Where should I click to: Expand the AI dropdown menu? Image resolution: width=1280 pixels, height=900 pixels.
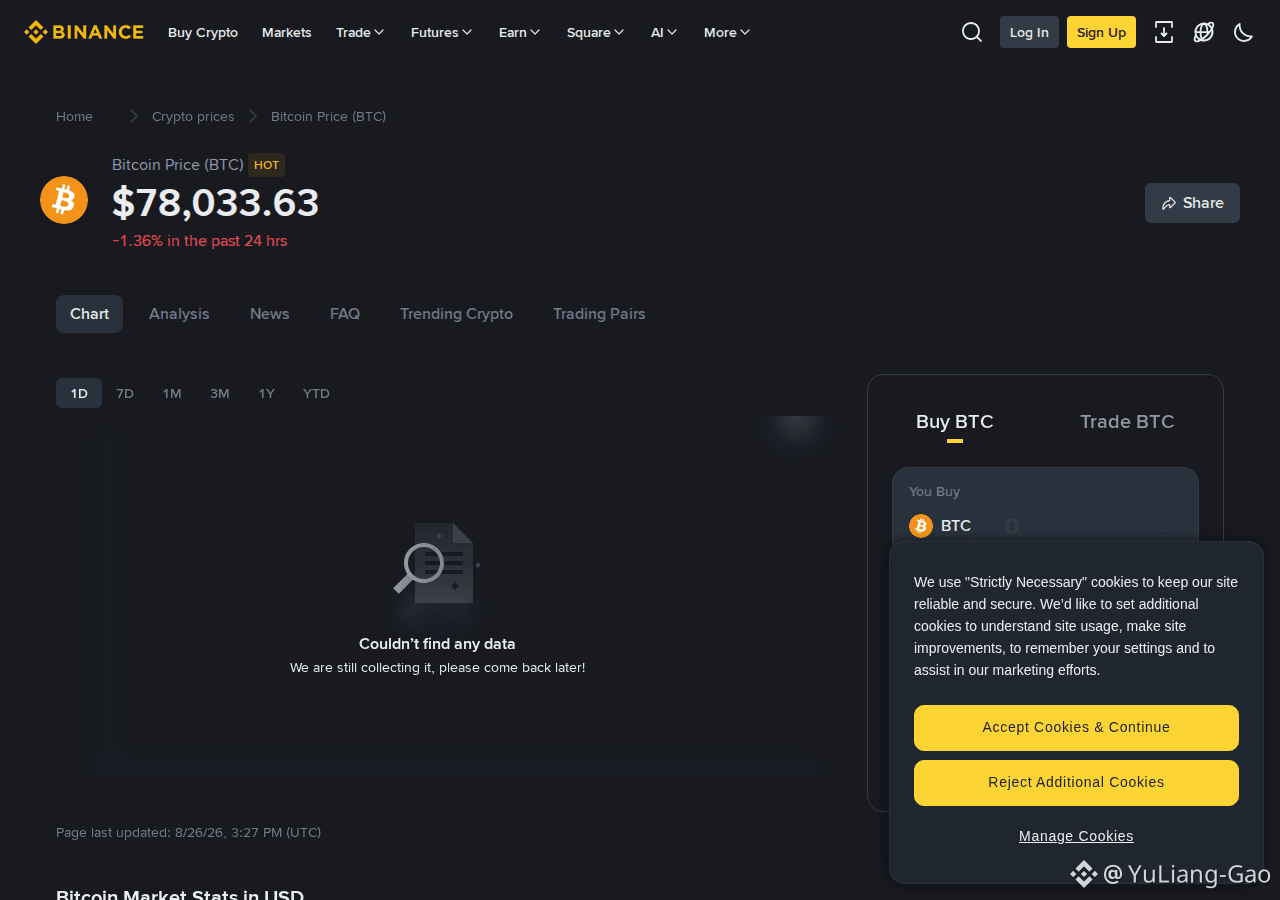pos(664,32)
